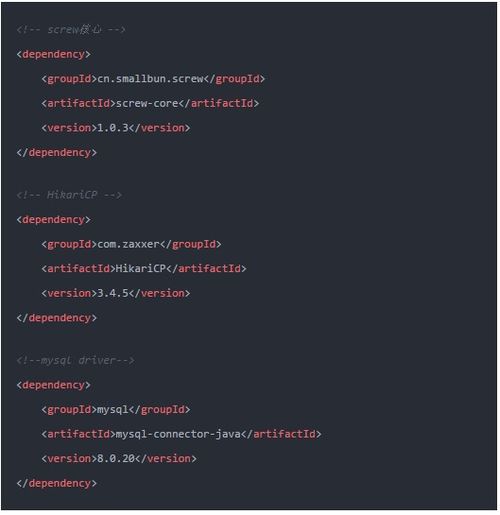Screen dimensions: 500x515
Task: Click the HikariCP artifactId value
Action: pyautogui.click(x=141, y=268)
